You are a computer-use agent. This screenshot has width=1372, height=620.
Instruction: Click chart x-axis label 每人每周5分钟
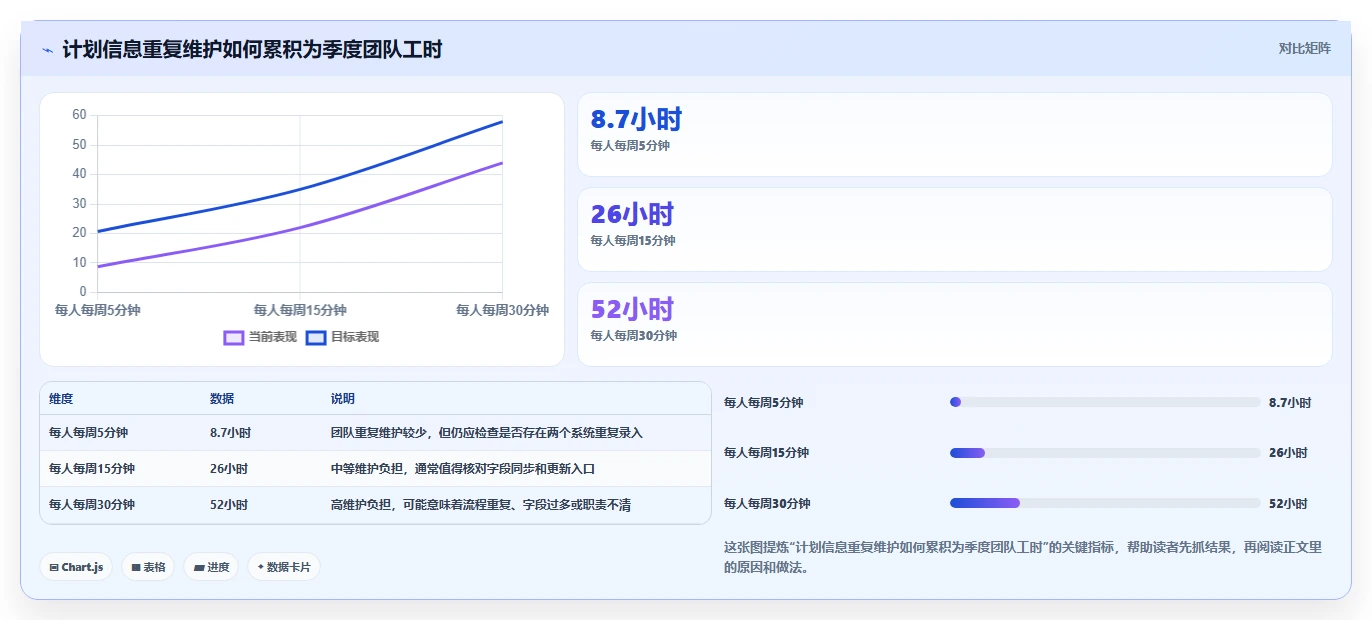pos(97,310)
